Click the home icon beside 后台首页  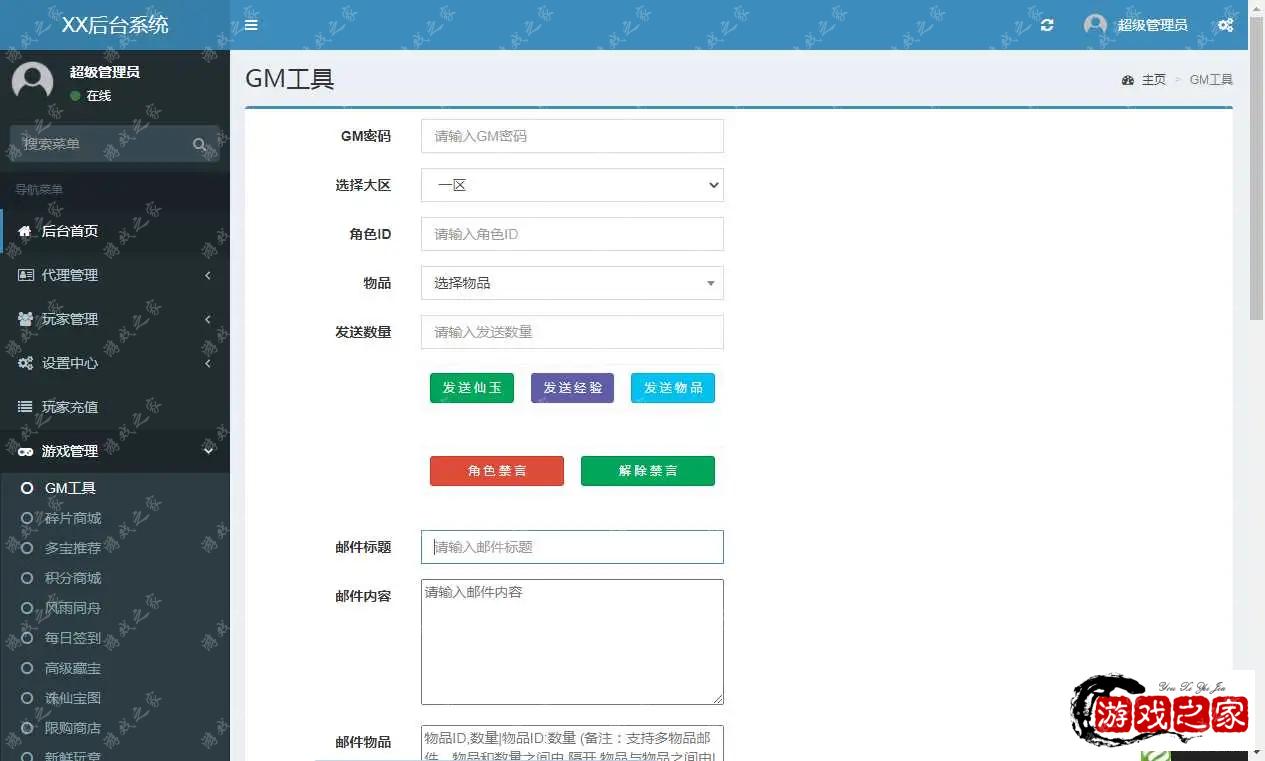[x=25, y=231]
